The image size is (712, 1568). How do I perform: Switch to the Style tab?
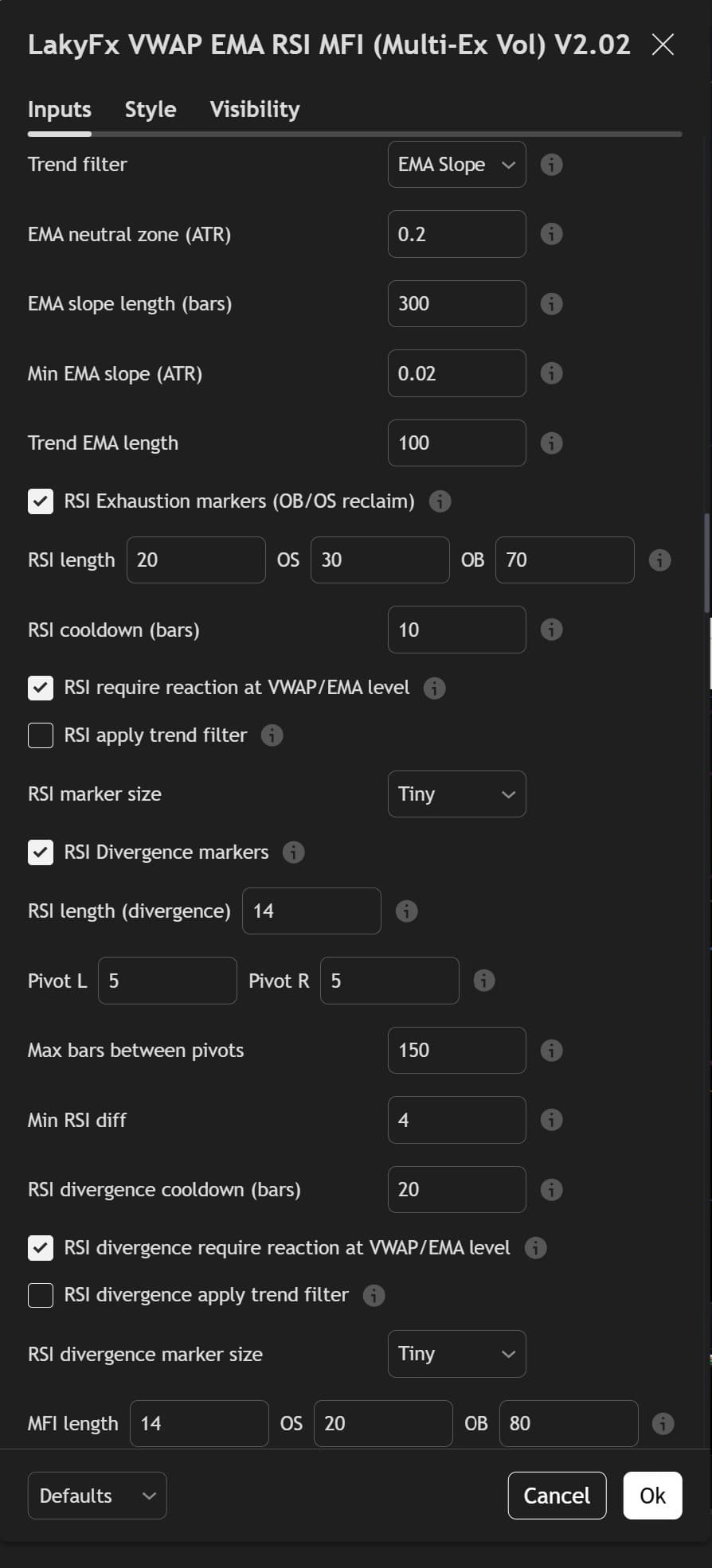coord(150,109)
